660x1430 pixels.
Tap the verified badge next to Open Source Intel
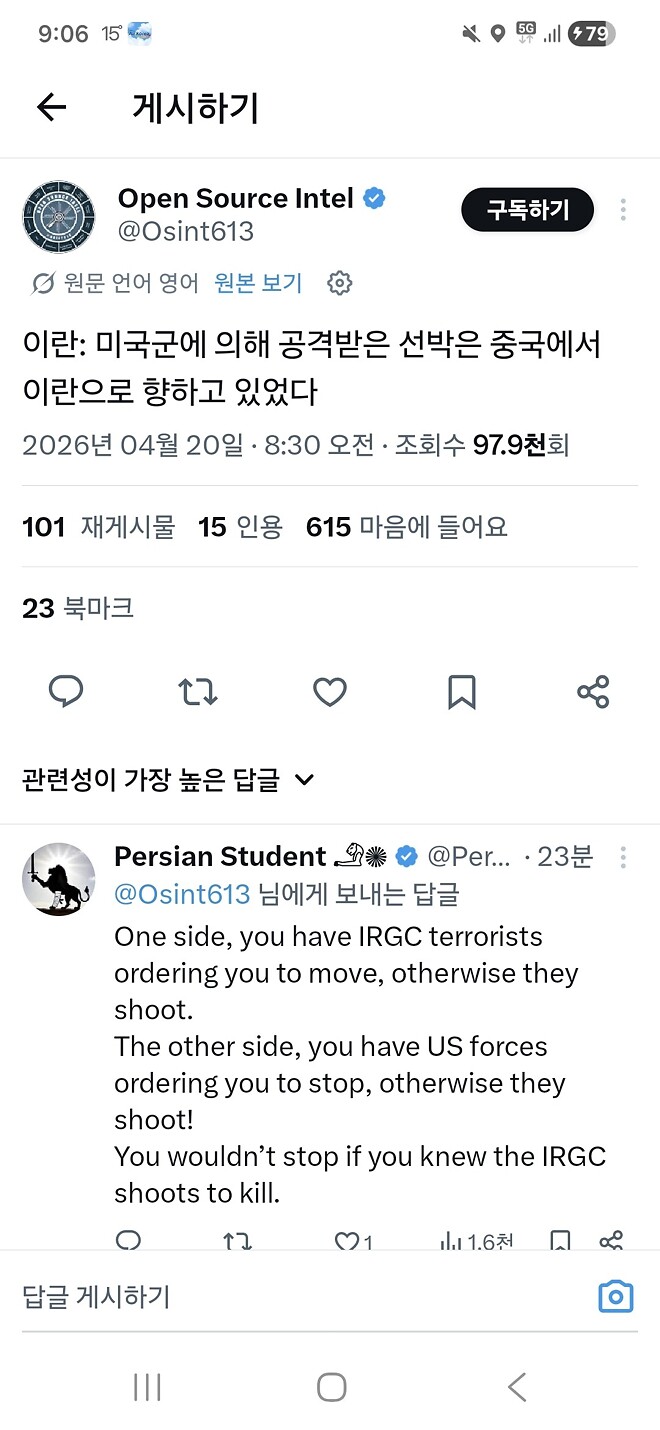tap(373, 198)
